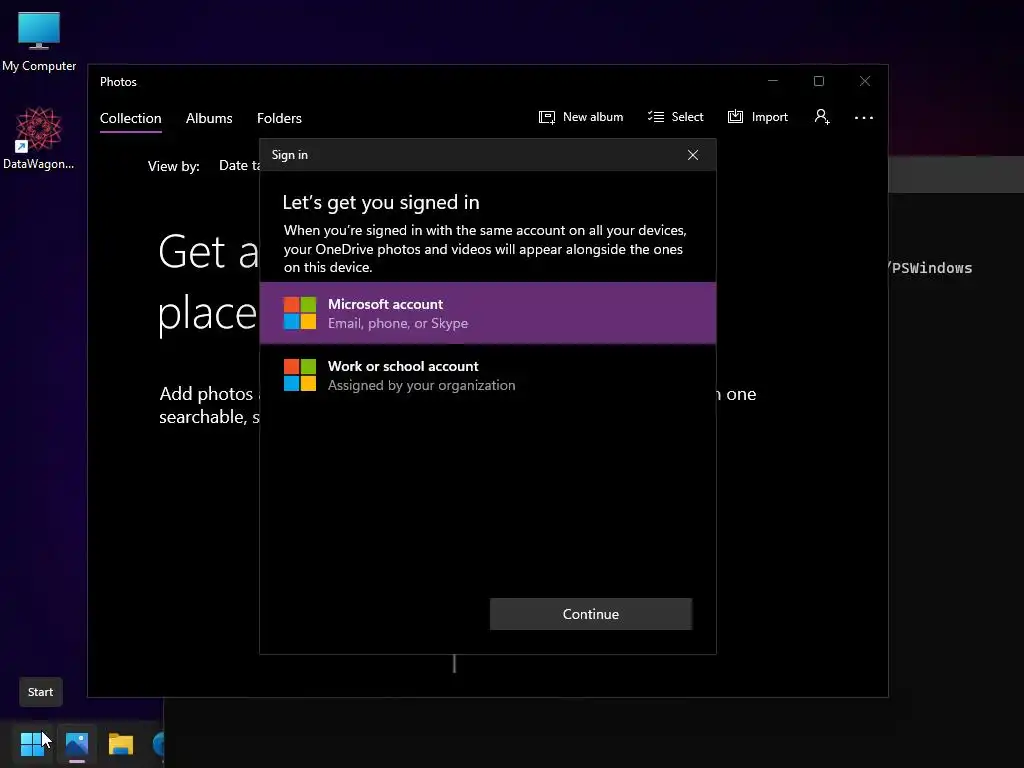Viewport: 1024px width, 768px height.
Task: Click the 'Assigned by your organization' text
Action: [x=421, y=385]
